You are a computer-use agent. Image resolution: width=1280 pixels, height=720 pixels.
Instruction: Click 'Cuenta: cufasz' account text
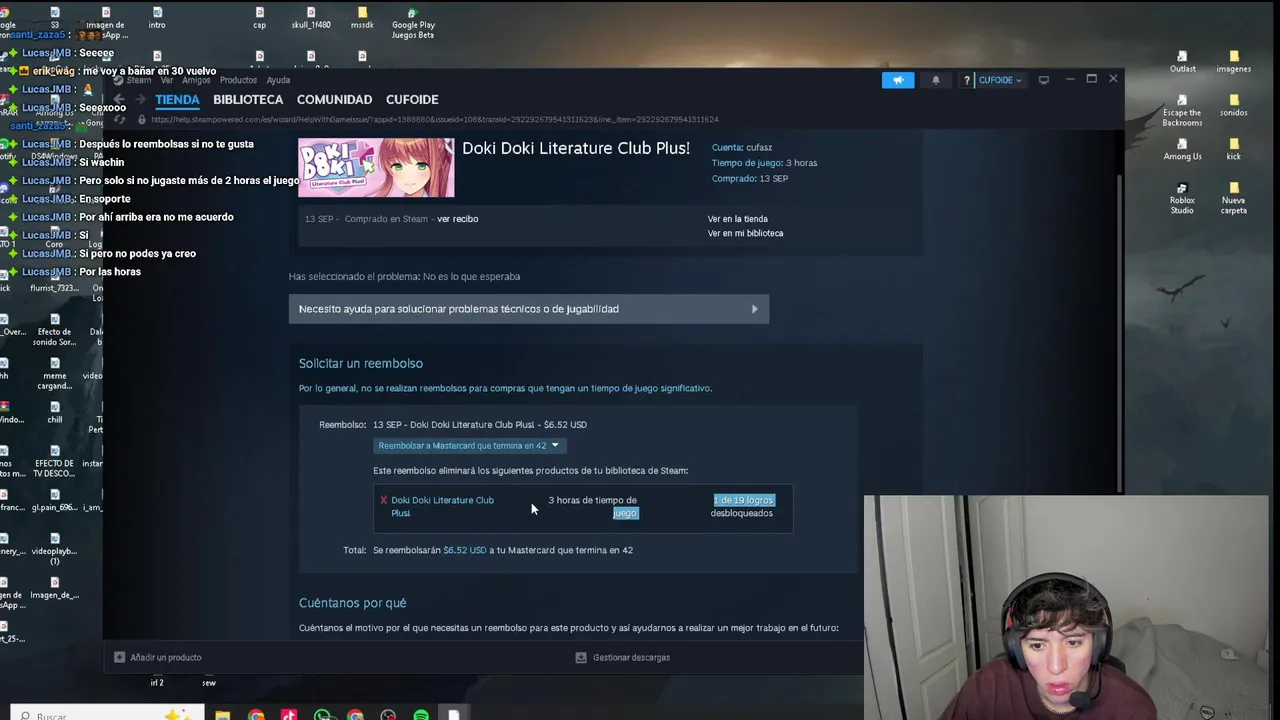click(x=742, y=148)
